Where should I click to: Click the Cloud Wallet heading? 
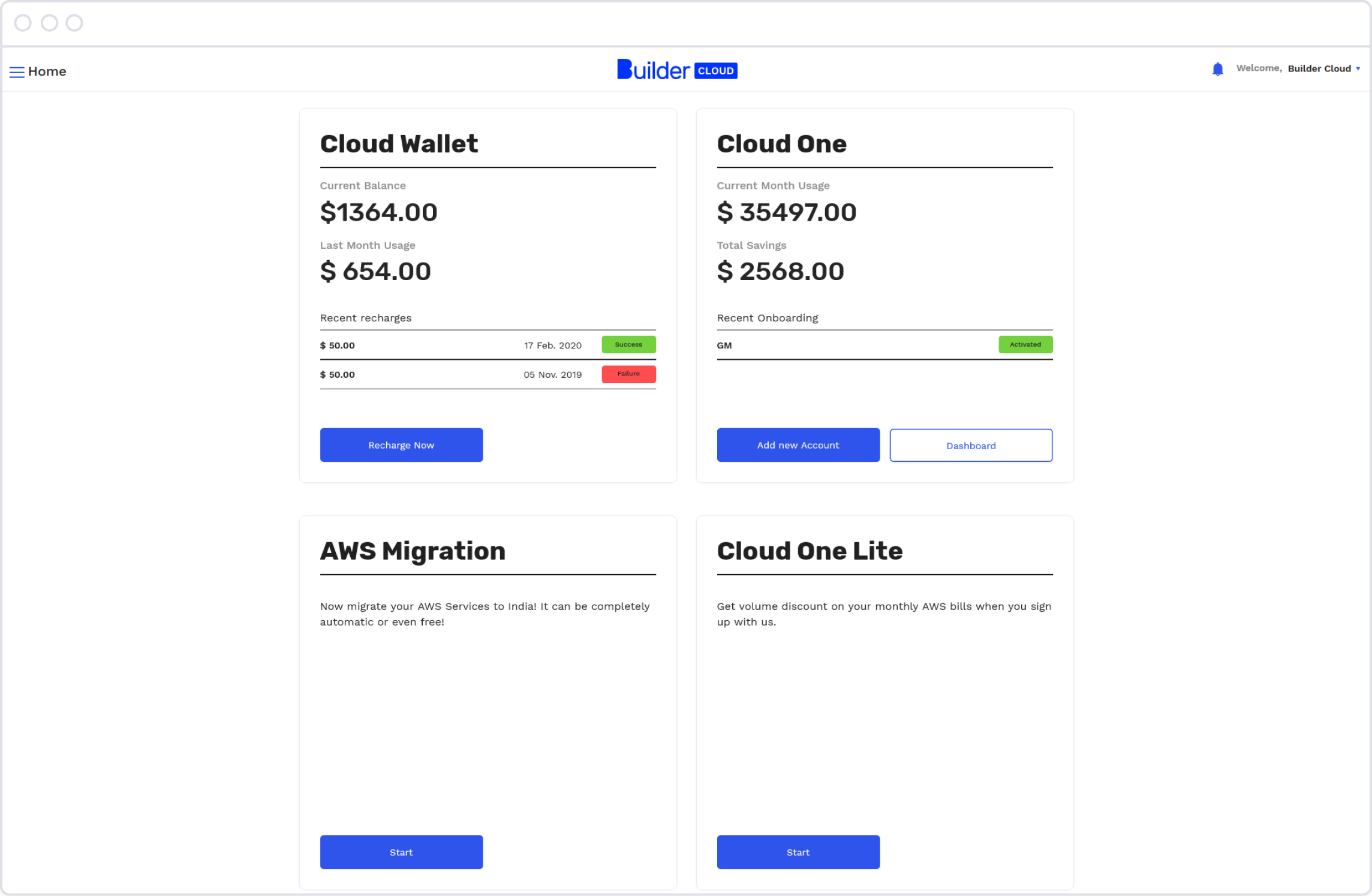tap(399, 144)
